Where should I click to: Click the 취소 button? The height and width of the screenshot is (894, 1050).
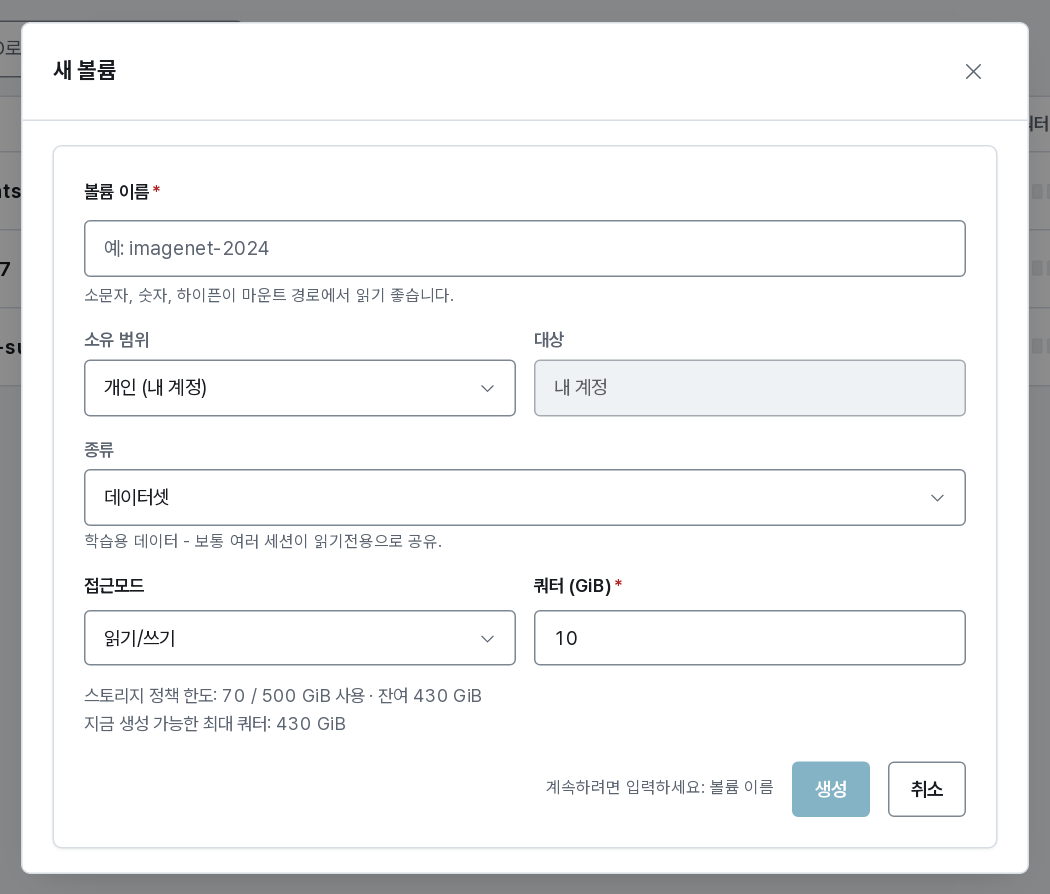(926, 789)
